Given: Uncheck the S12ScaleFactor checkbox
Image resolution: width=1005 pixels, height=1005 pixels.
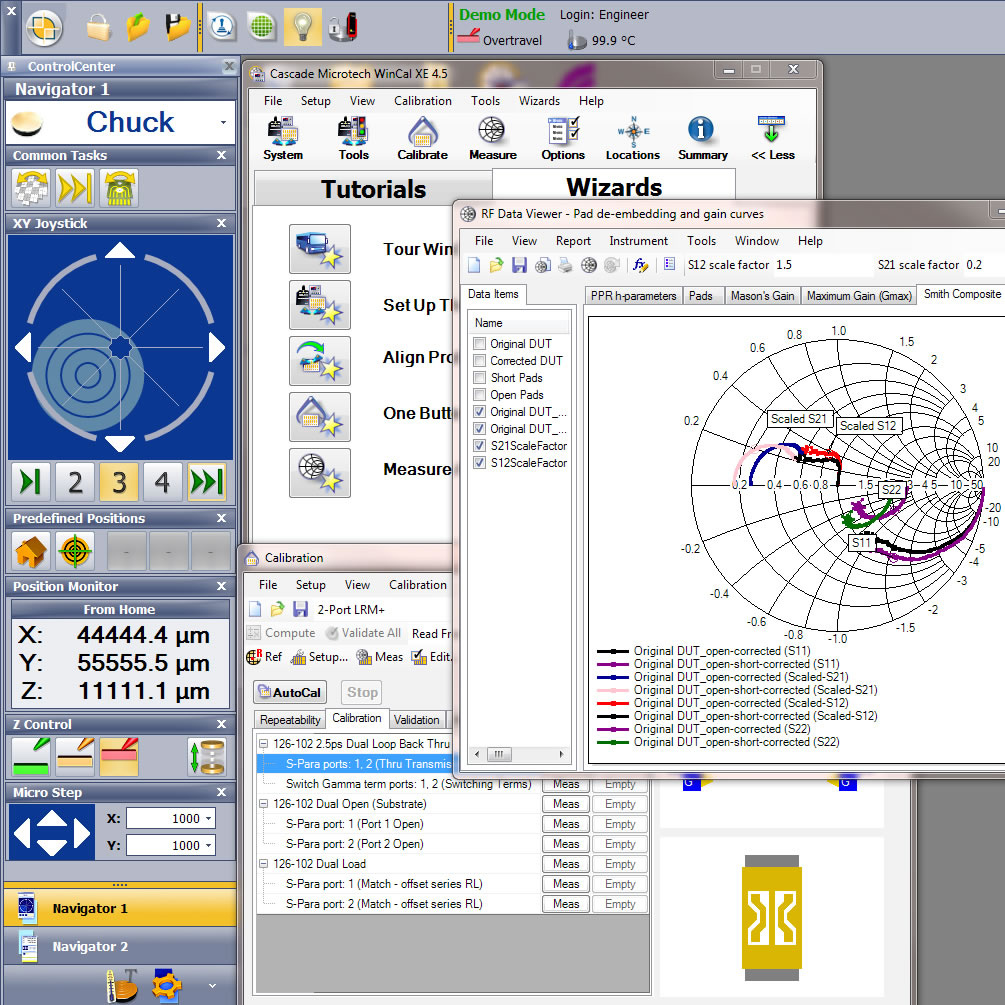Looking at the screenshot, I should pyautogui.click(x=479, y=463).
